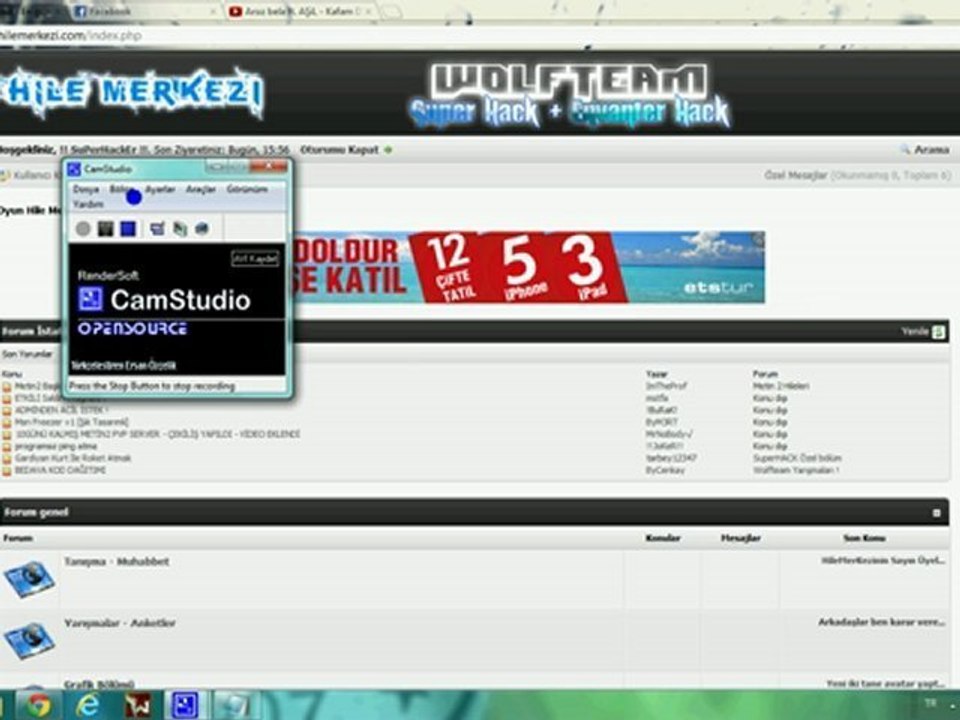Open the Dosya menu in CamStudio
Image resolution: width=960 pixels, height=720 pixels.
tap(86, 189)
